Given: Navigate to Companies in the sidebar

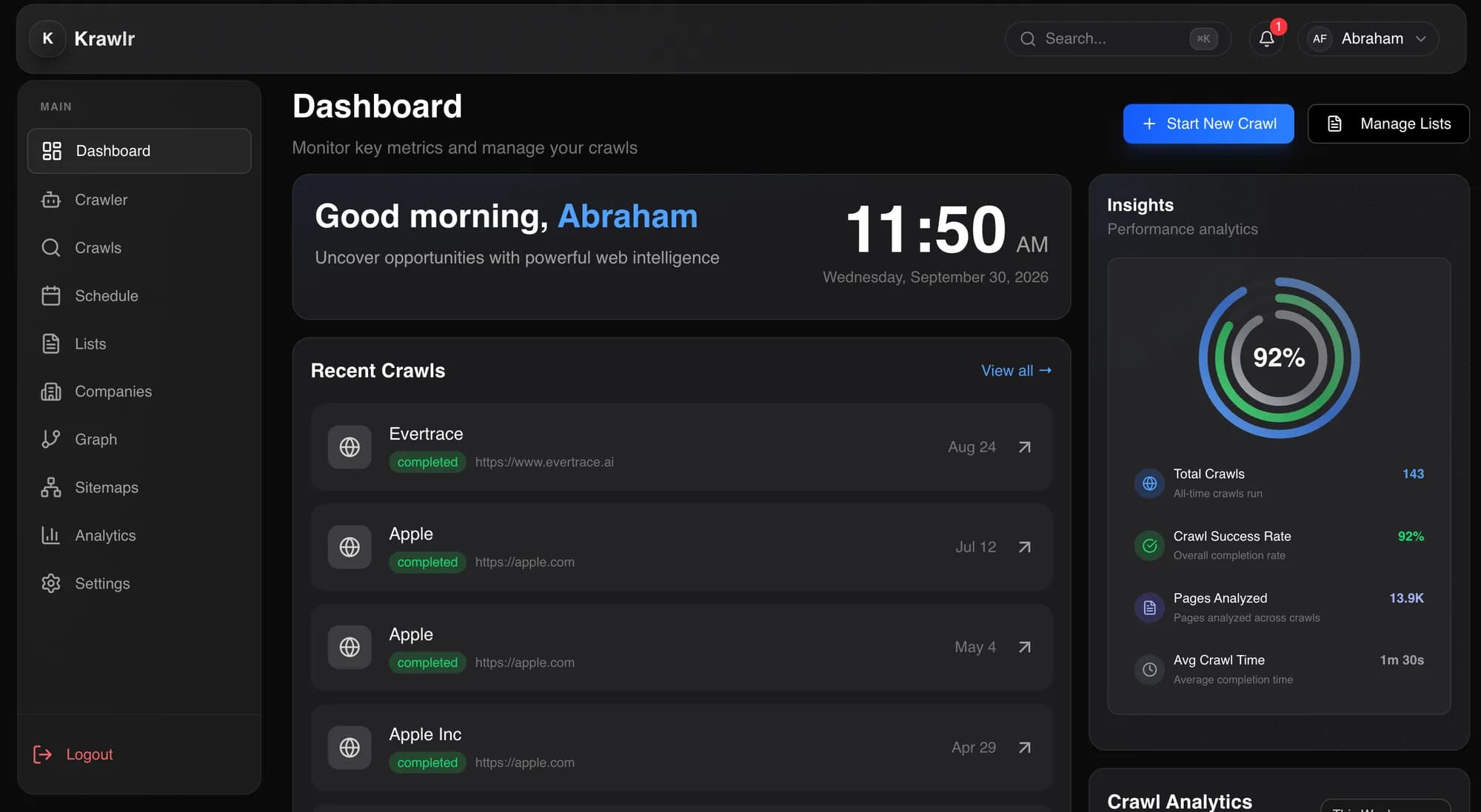Looking at the screenshot, I should 139,392.
